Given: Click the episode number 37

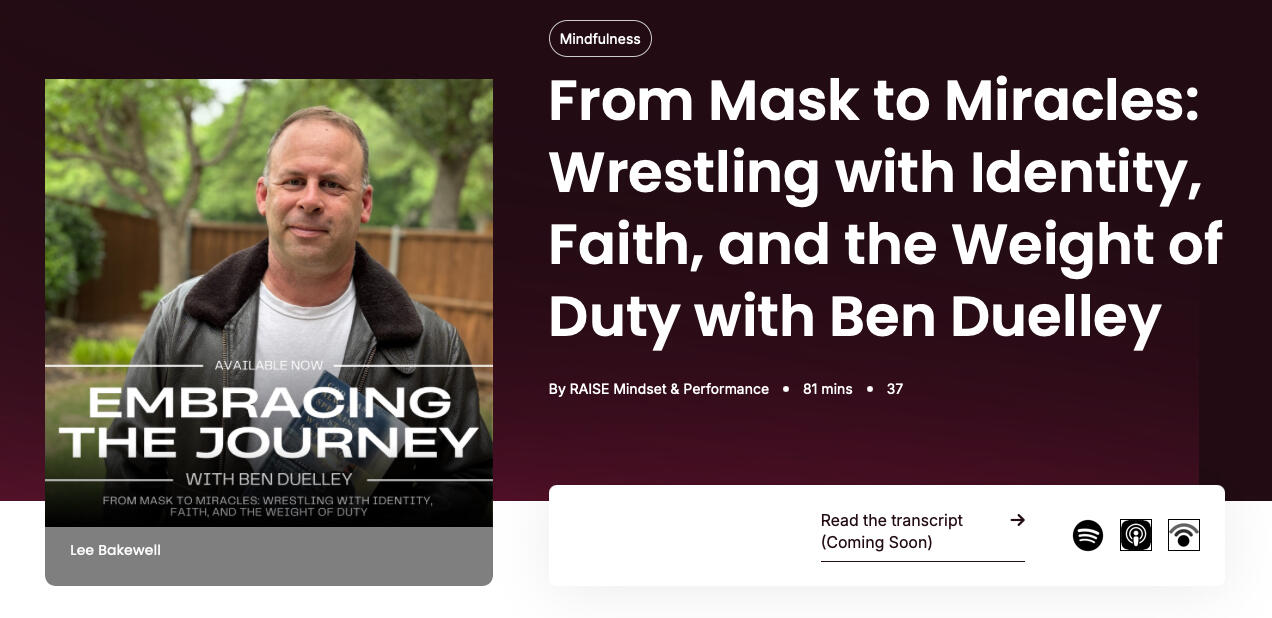Looking at the screenshot, I should click(895, 389).
